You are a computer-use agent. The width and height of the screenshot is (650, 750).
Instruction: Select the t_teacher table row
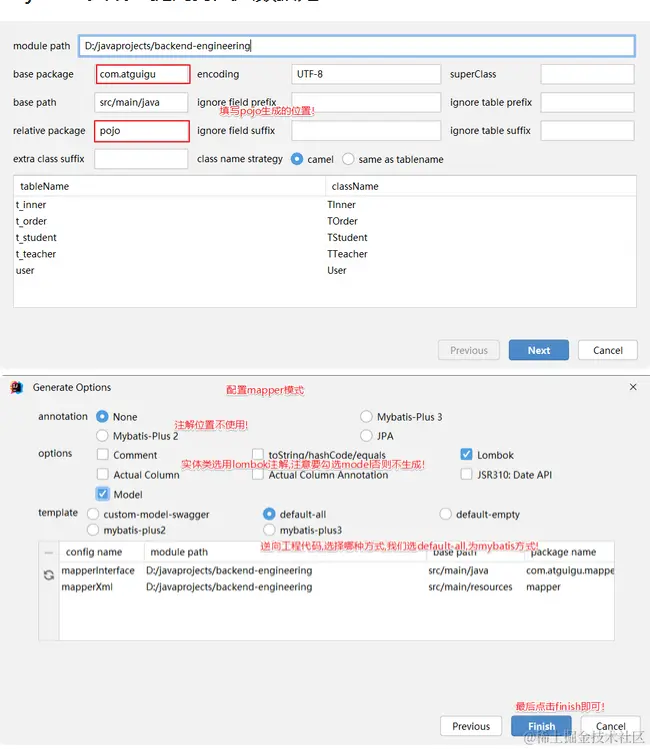pos(325,254)
